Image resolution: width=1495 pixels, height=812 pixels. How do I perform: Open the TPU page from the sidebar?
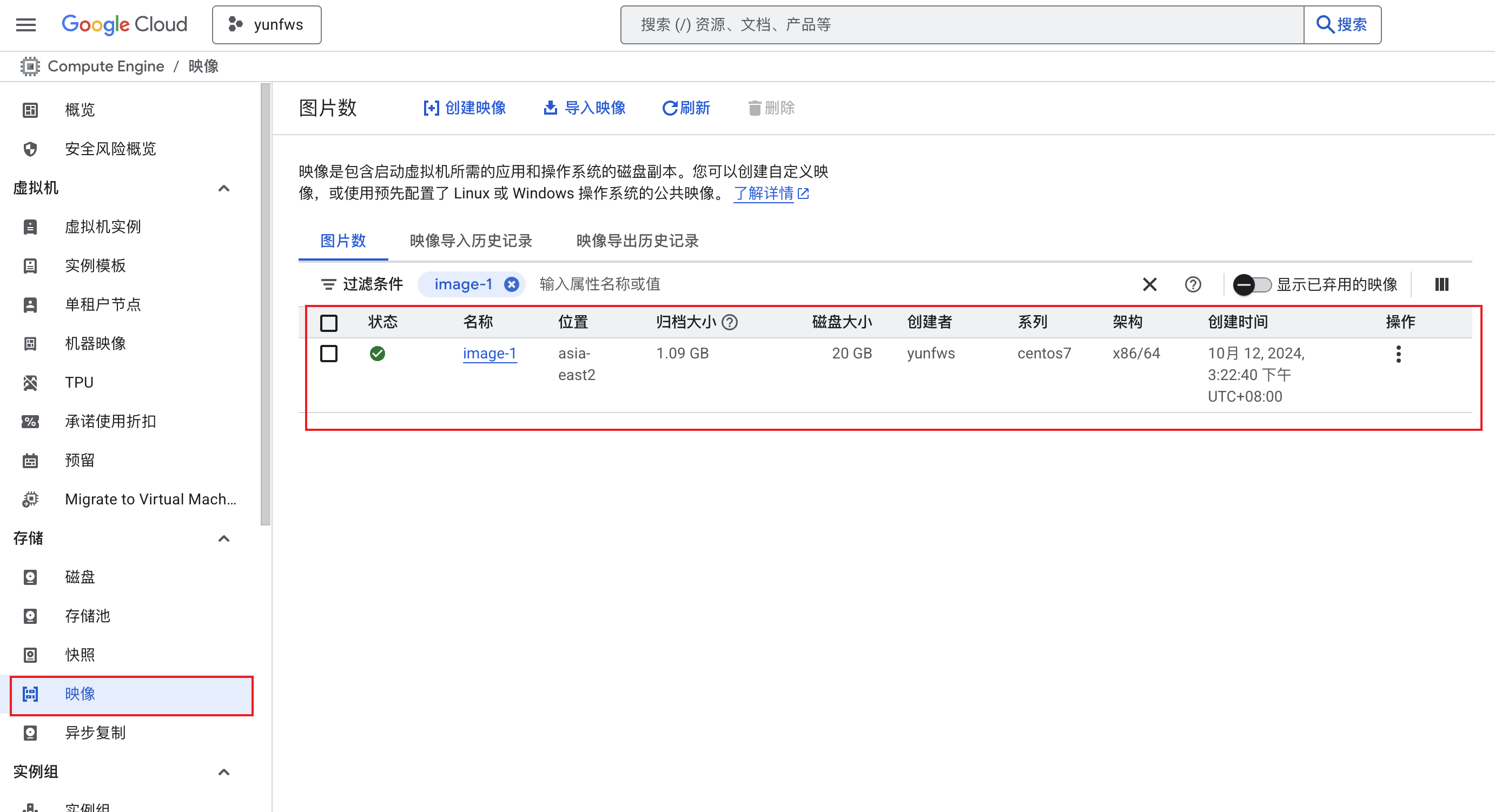79,382
